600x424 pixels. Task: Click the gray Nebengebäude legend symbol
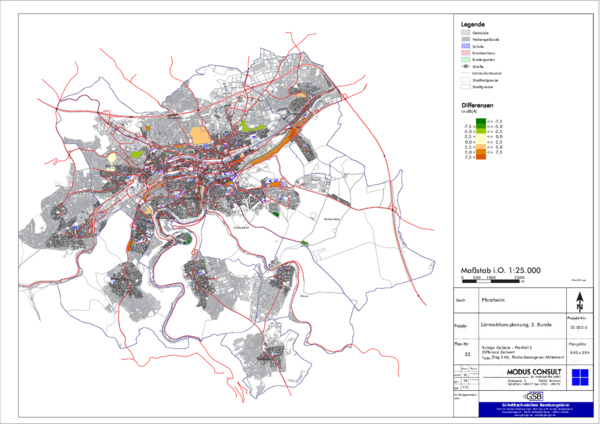click(467, 39)
